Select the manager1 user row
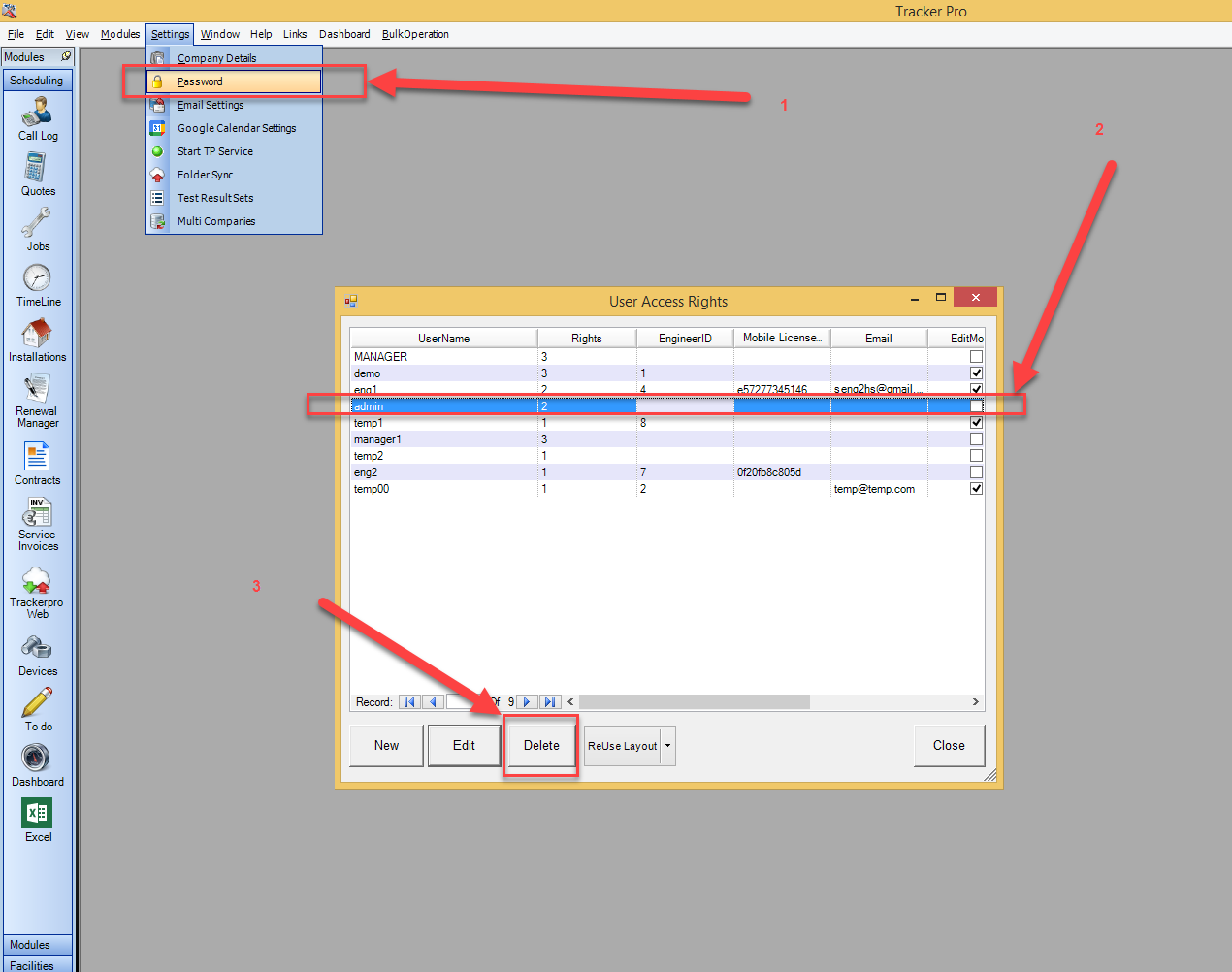The width and height of the screenshot is (1232, 972). (667, 439)
